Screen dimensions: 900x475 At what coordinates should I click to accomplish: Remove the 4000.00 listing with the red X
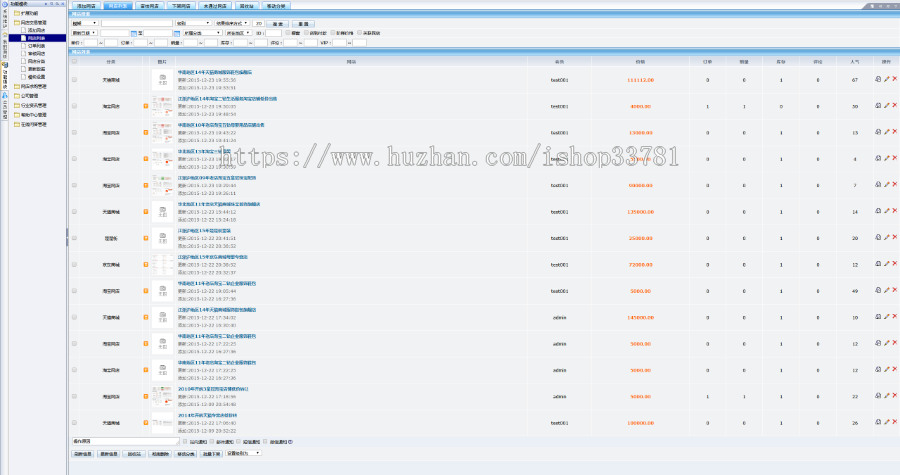894,106
